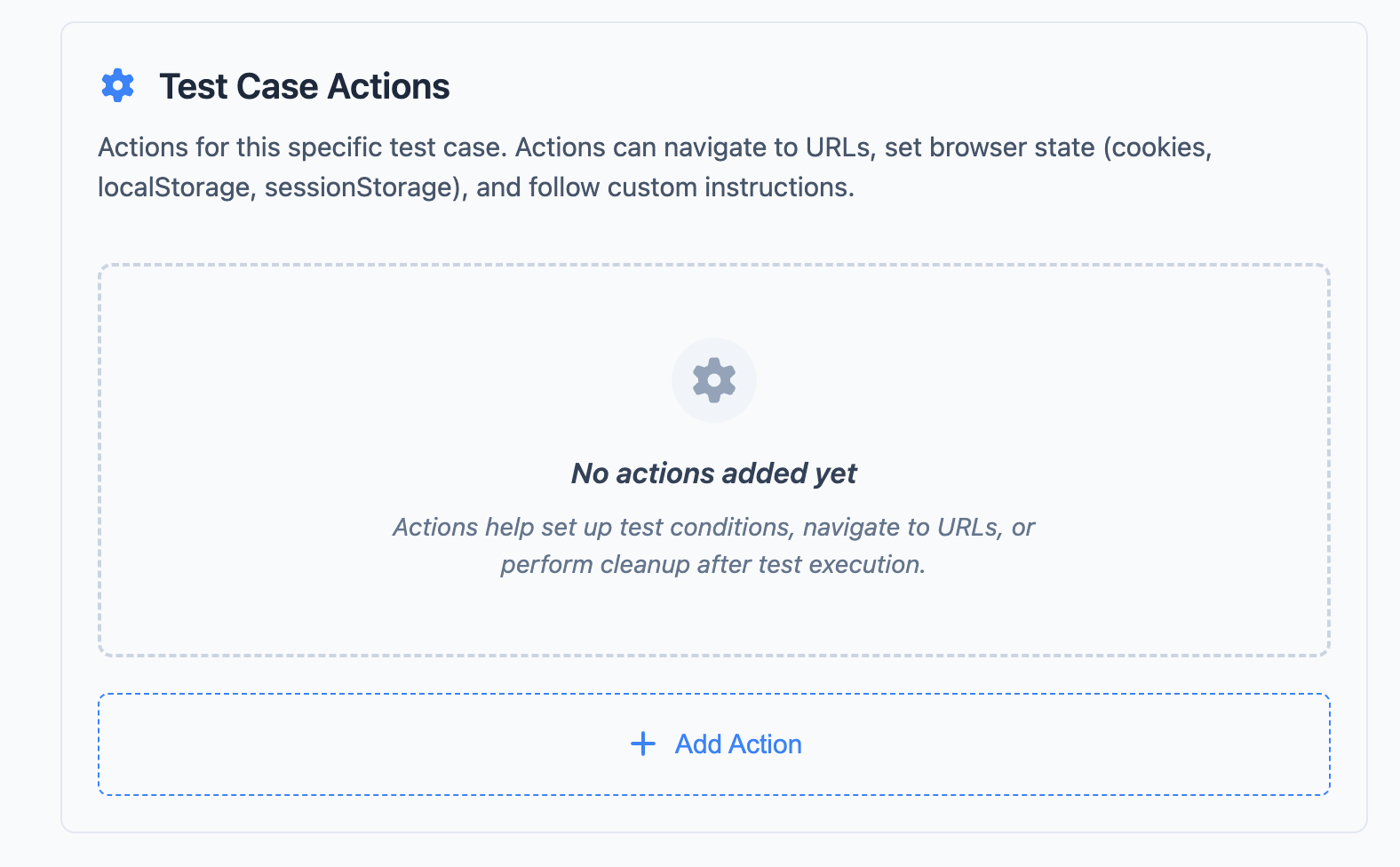Open settings via the Test Case Actions gear
The height and width of the screenshot is (867, 1400).
coord(117,85)
